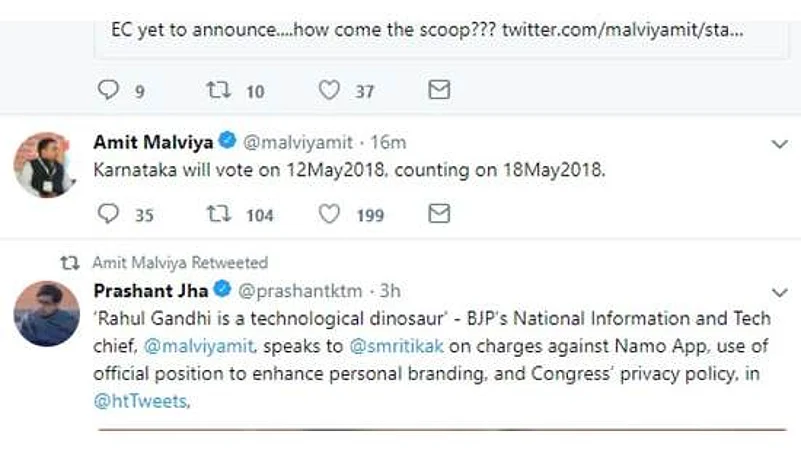Open dropdown menu on Prashant Jha's tweet
Screen dimensions: 801x450
click(779, 293)
